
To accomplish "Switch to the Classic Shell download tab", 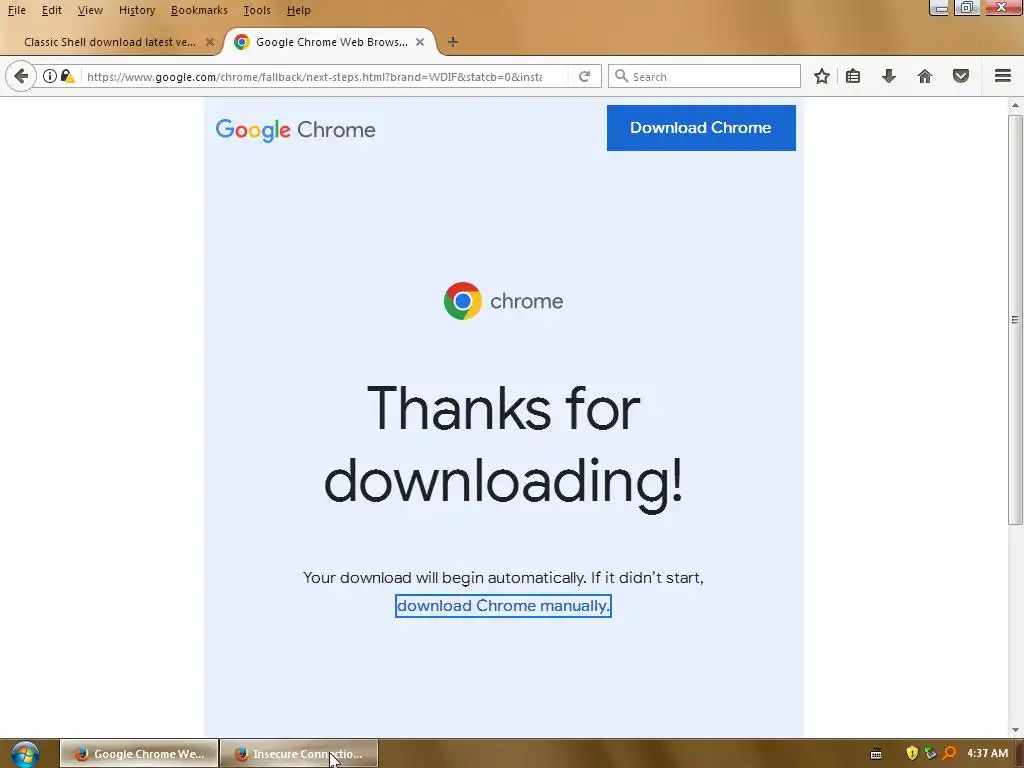I will click(110, 42).
